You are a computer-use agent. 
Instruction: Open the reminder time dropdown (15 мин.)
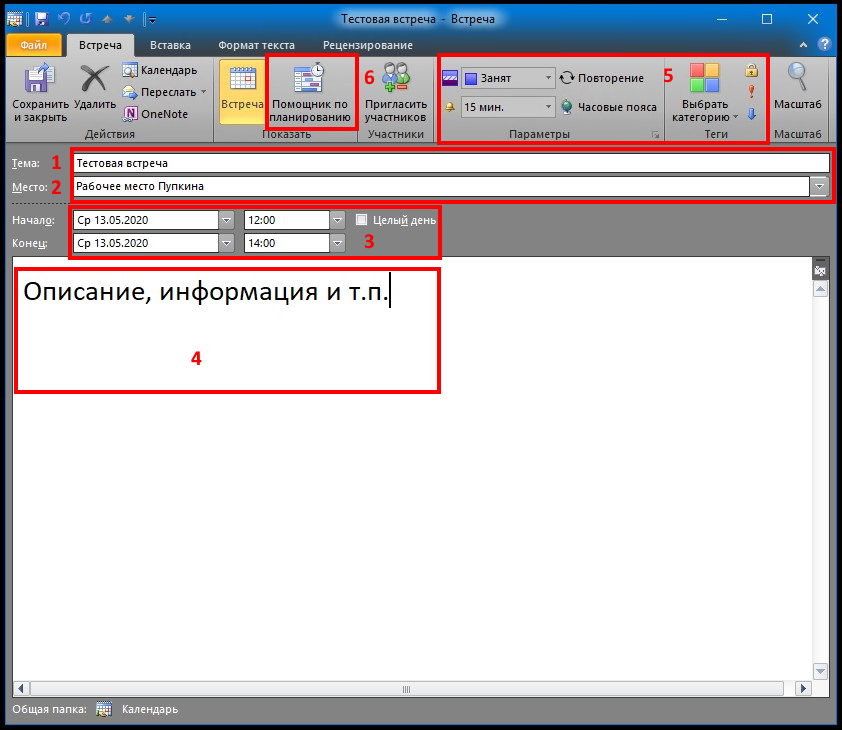pyautogui.click(x=549, y=107)
